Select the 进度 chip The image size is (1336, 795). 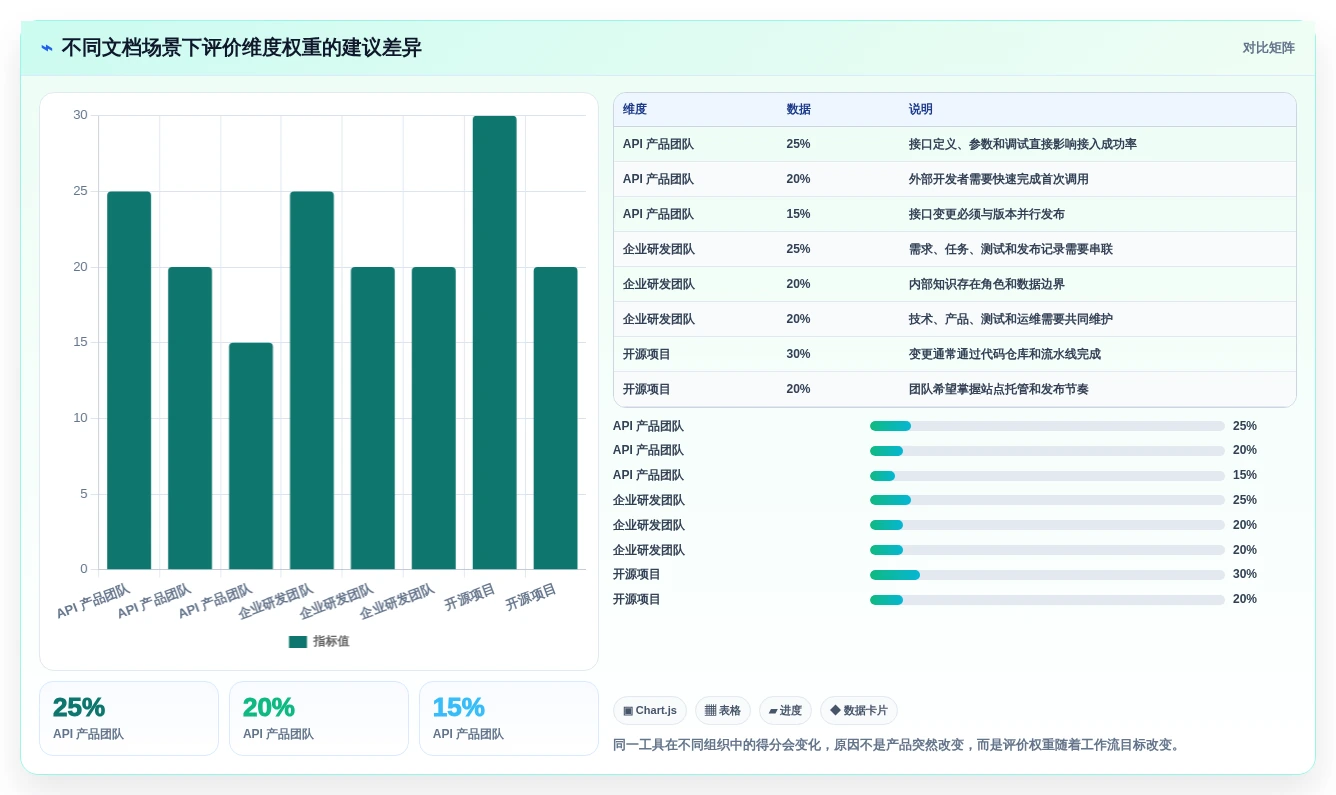[x=785, y=711]
